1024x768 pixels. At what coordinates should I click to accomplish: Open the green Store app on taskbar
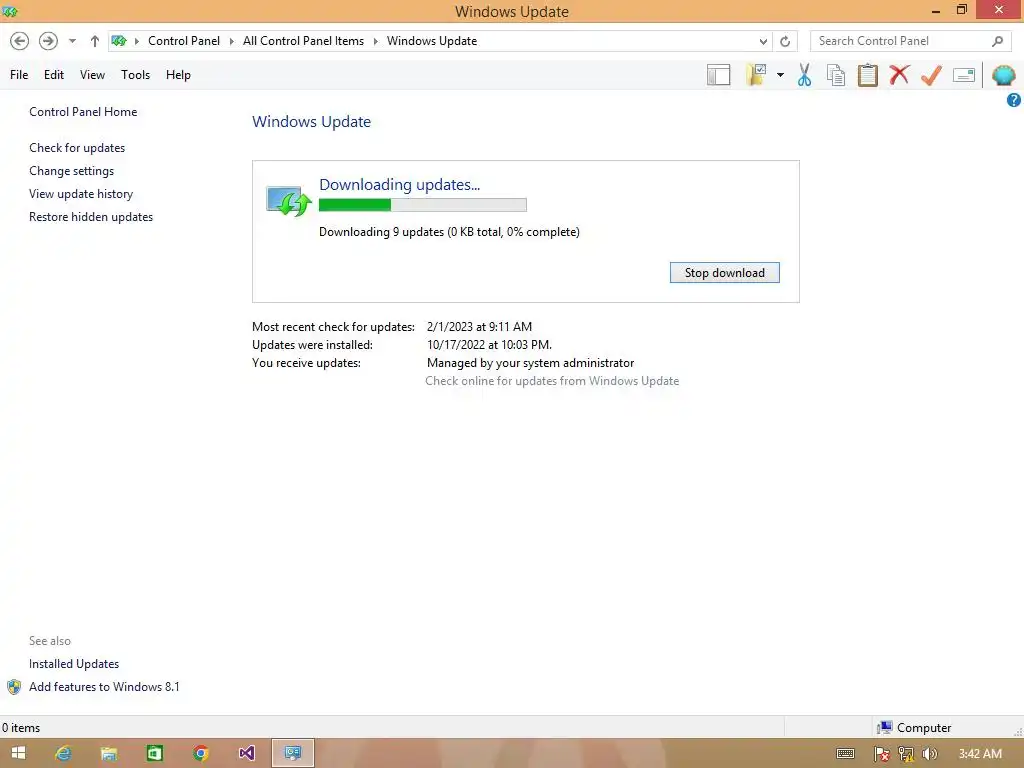155,753
